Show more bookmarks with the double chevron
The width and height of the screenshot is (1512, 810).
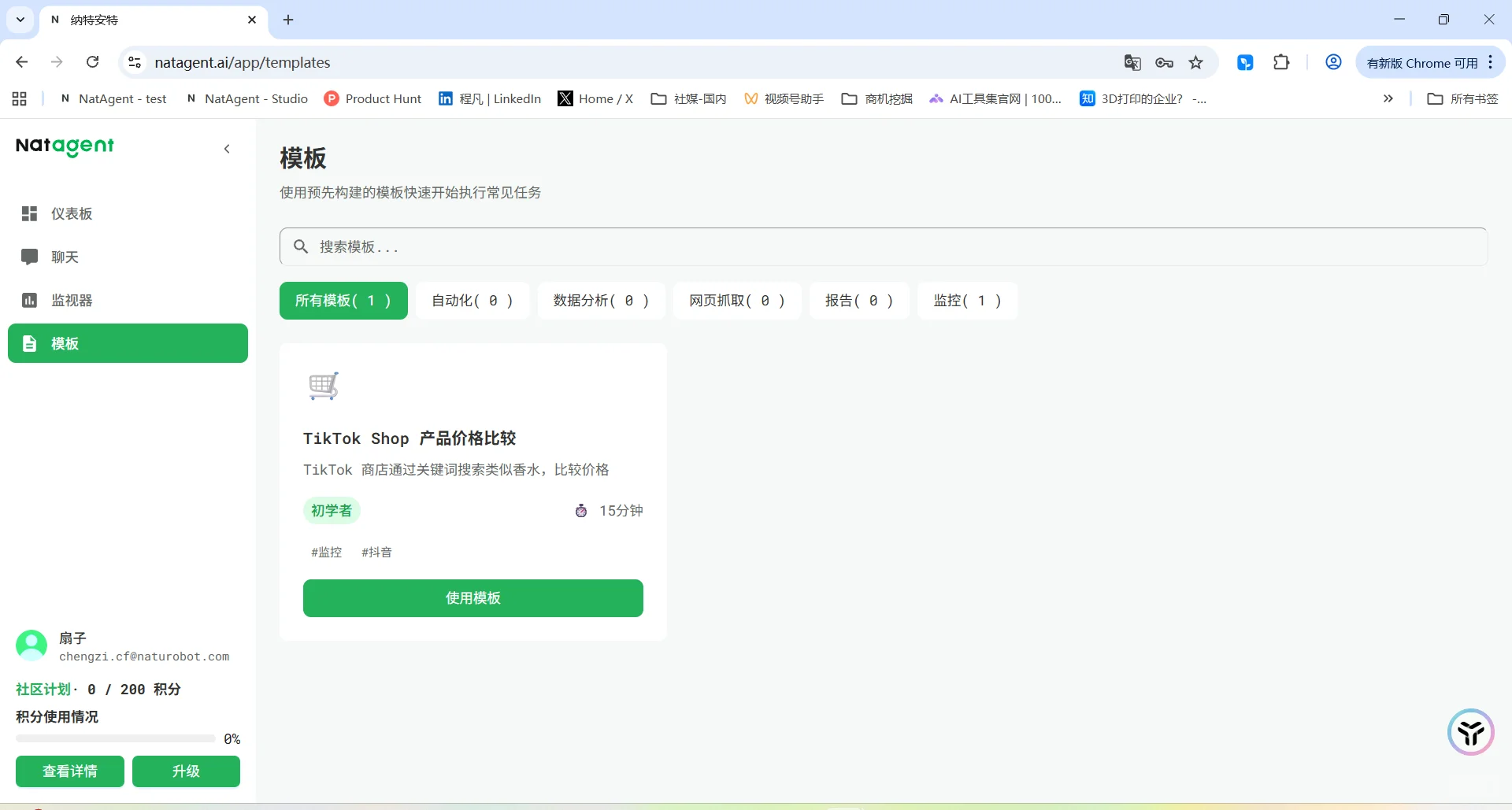pyautogui.click(x=1388, y=98)
